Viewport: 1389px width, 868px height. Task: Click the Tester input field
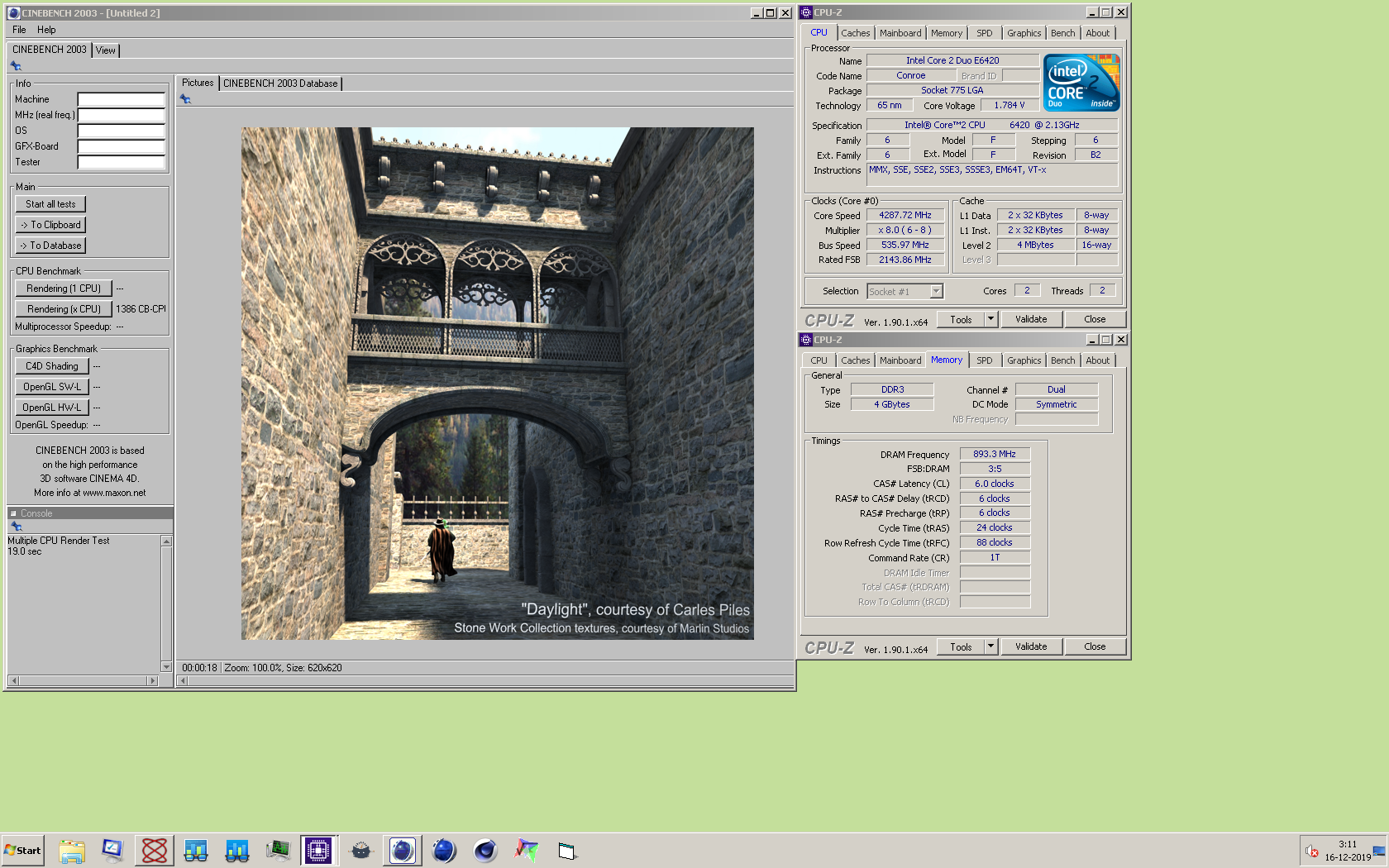pos(122,162)
